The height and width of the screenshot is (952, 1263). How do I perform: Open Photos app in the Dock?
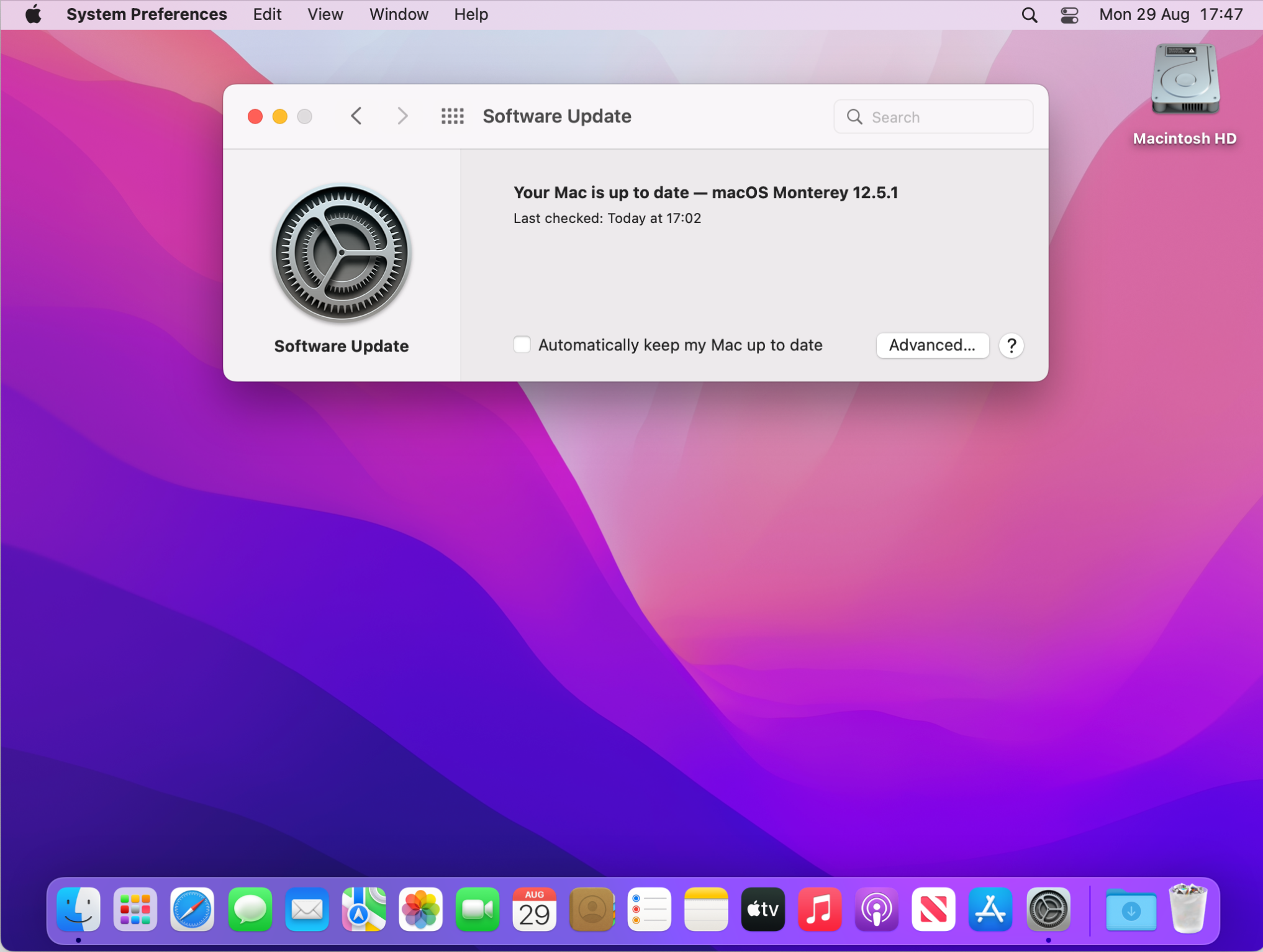tap(421, 910)
